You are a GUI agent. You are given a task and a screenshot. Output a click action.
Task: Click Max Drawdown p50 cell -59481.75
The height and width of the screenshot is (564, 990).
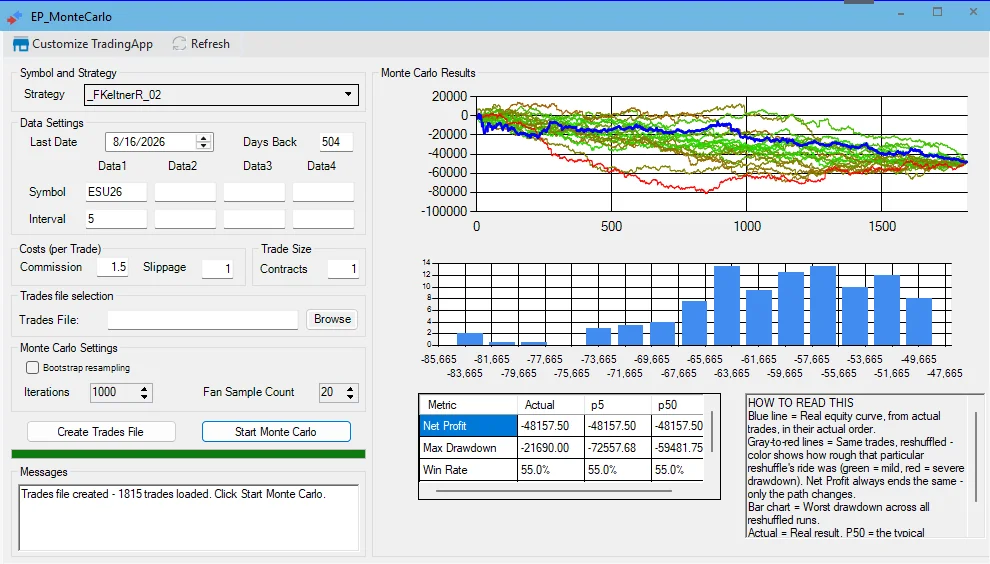pyautogui.click(x=677, y=448)
